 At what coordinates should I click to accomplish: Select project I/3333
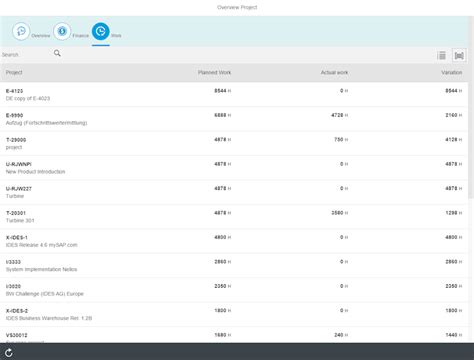234,265
